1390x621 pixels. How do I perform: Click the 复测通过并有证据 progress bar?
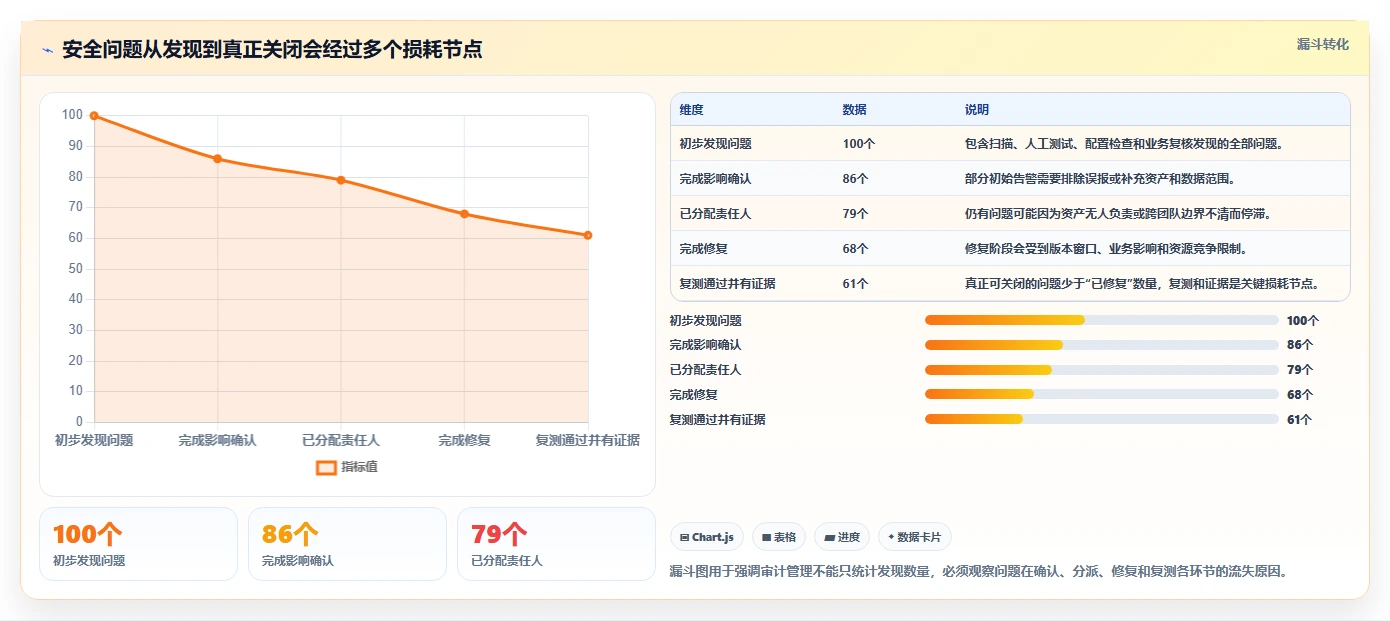coord(1102,420)
